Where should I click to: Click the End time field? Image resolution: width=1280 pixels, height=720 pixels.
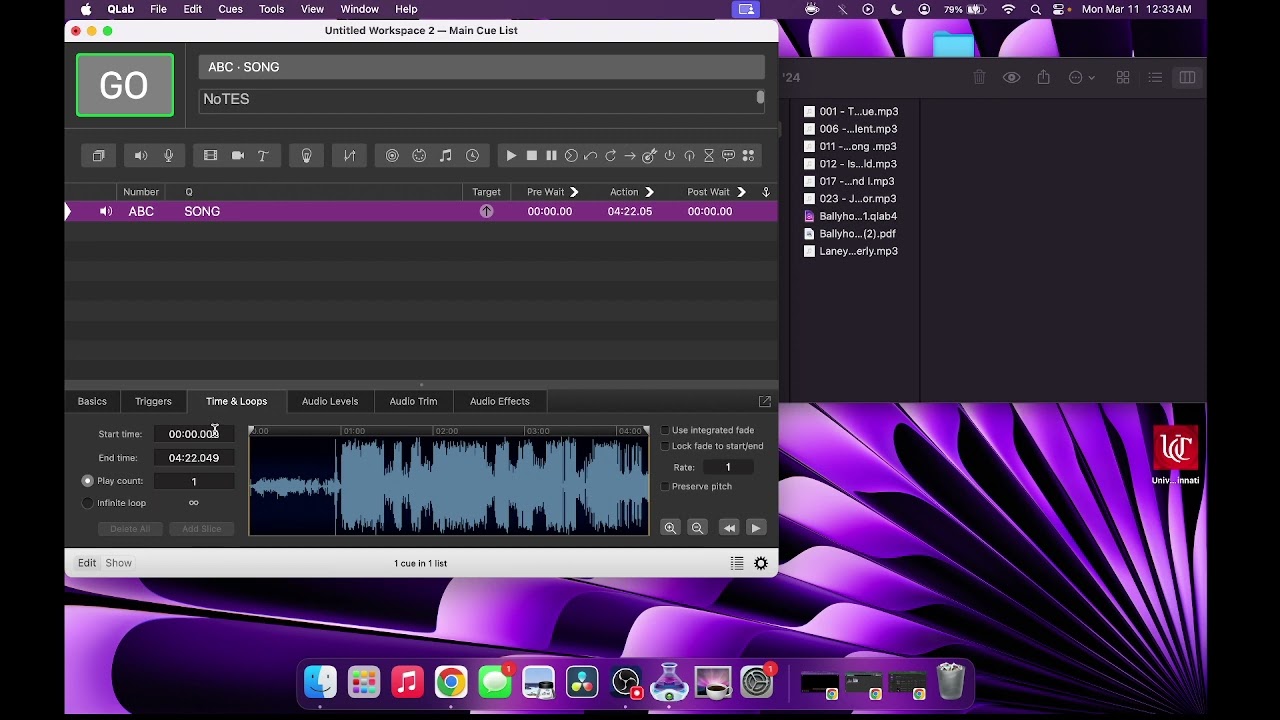[x=194, y=458]
